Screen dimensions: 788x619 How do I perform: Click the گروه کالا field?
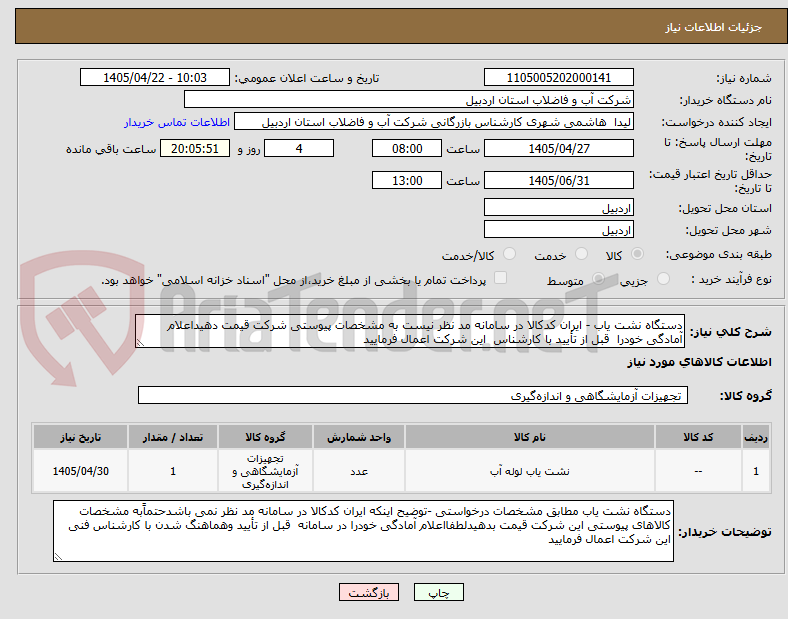point(413,395)
